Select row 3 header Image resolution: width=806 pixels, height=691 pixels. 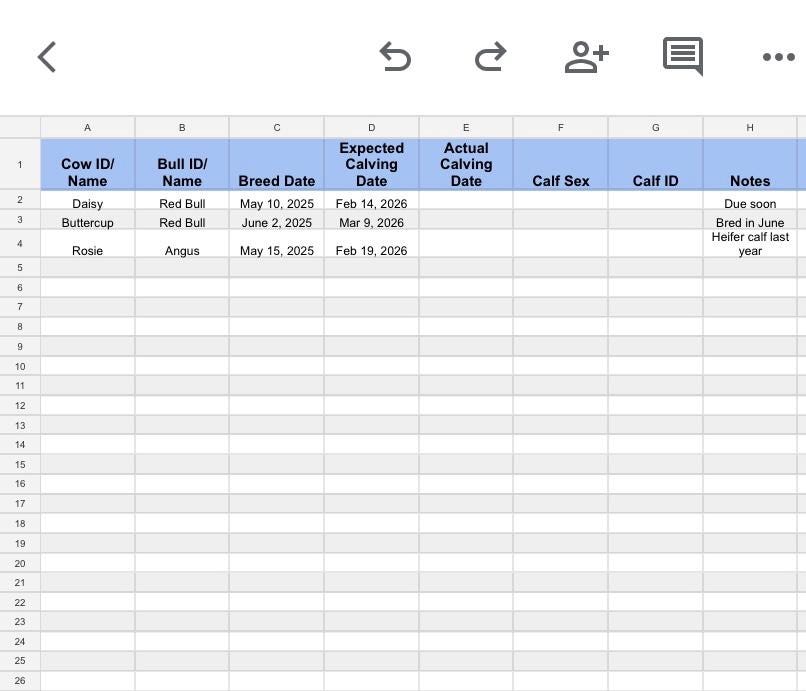pos(20,222)
